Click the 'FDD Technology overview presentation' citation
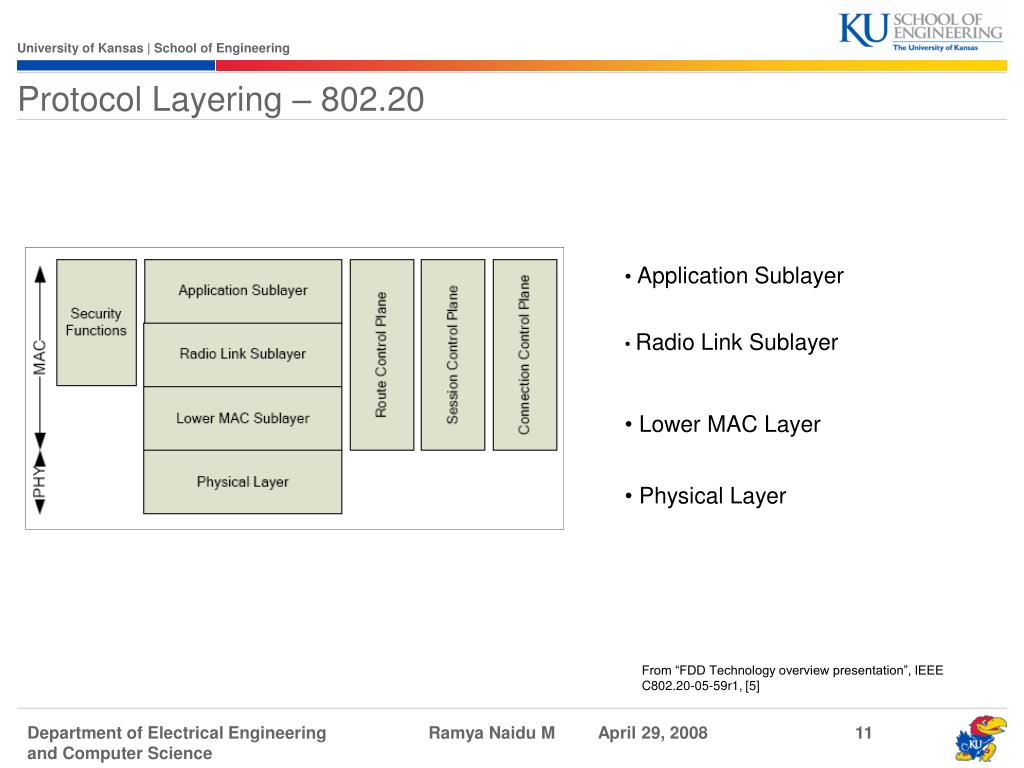The width and height of the screenshot is (1024, 768). tap(792, 678)
